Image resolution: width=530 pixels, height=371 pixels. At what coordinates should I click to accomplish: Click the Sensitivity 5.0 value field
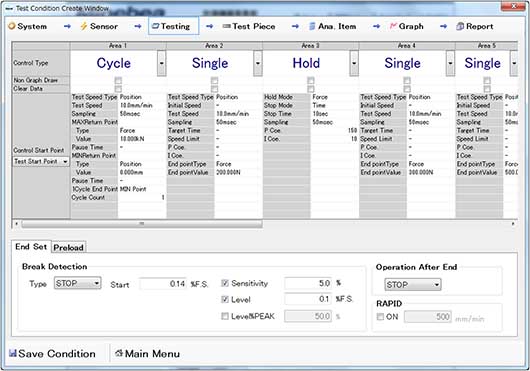(308, 283)
